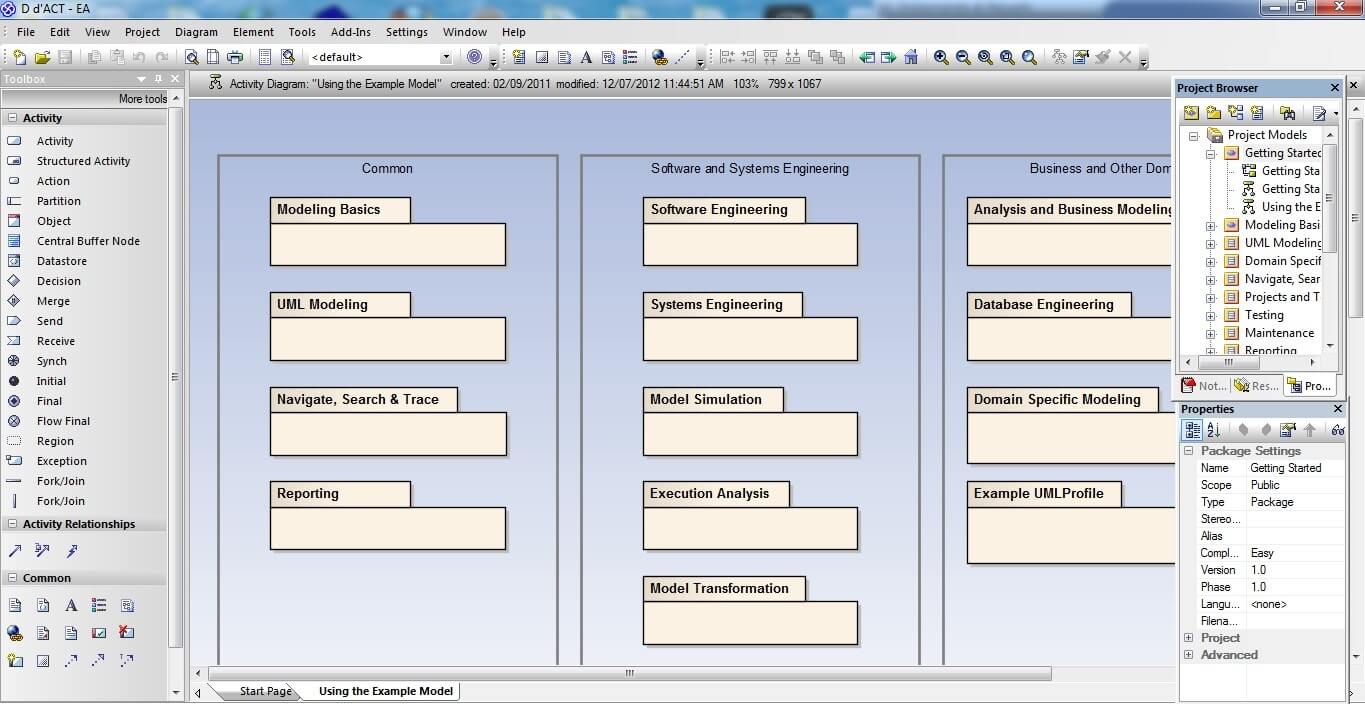Click the Print icon in the toolbar
Image resolution: width=1365 pixels, height=704 pixels.
235,57
